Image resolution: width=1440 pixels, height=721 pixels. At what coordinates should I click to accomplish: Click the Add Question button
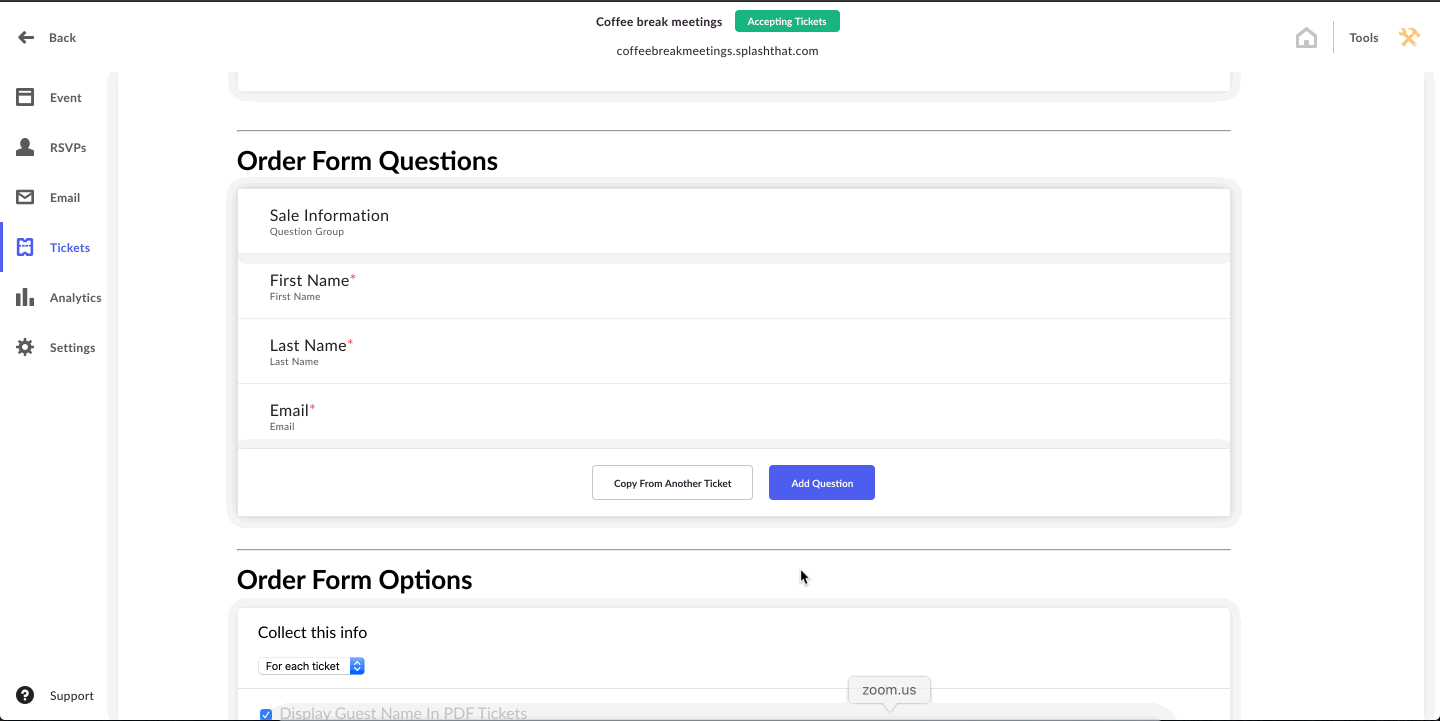click(822, 483)
